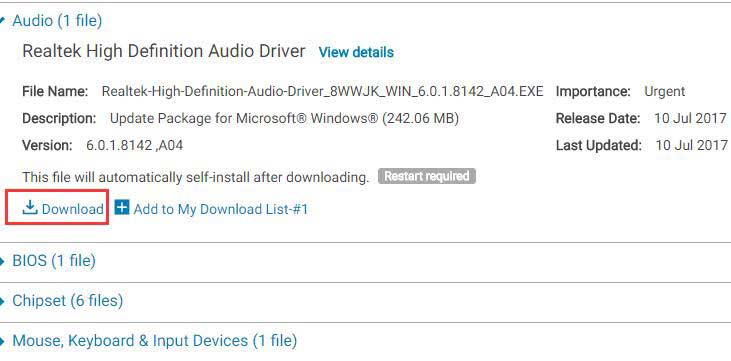
Task: Click the version number 6.0.1.8142 ,A04
Action: pos(135,146)
